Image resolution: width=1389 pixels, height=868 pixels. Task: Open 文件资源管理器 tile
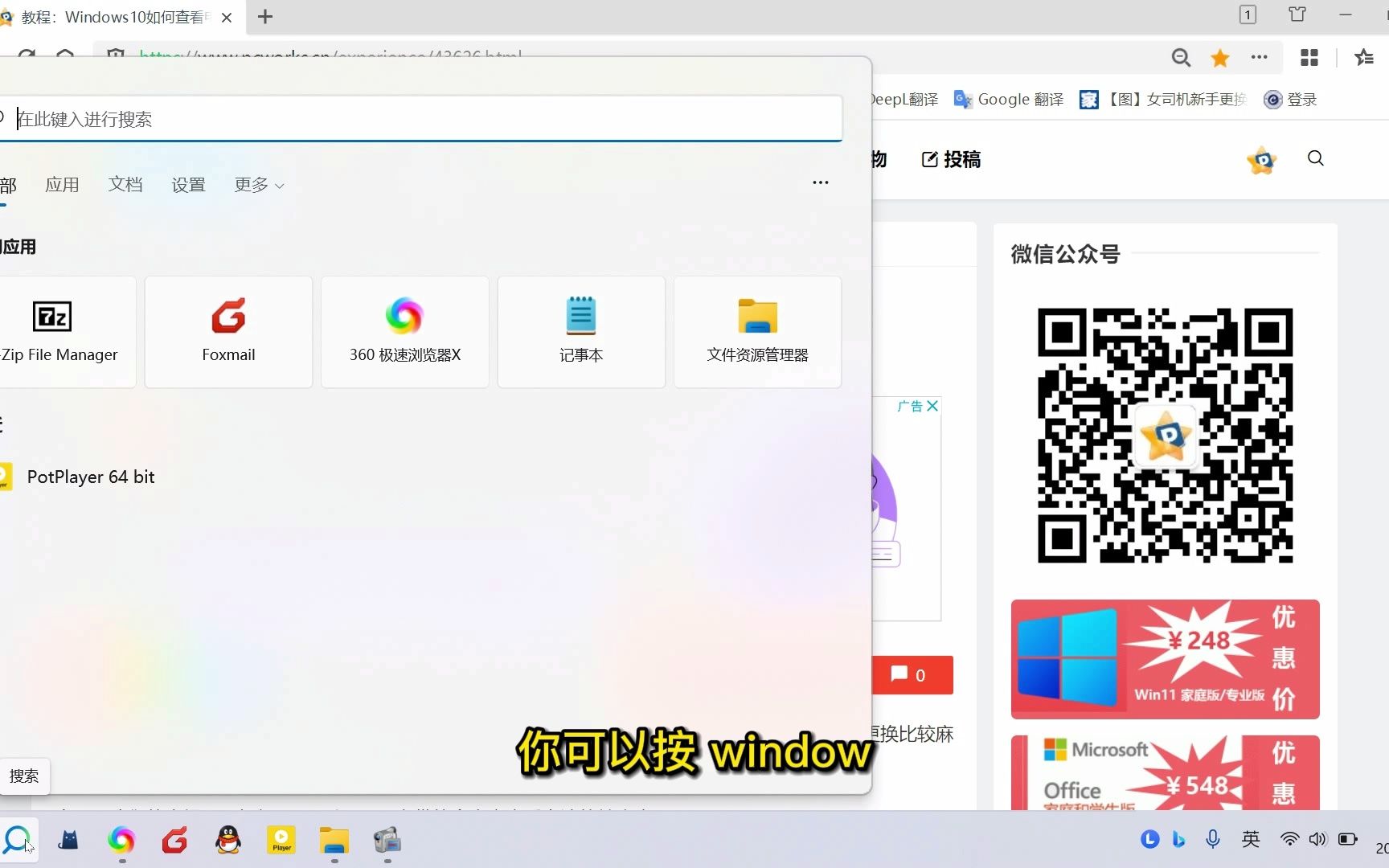757,332
